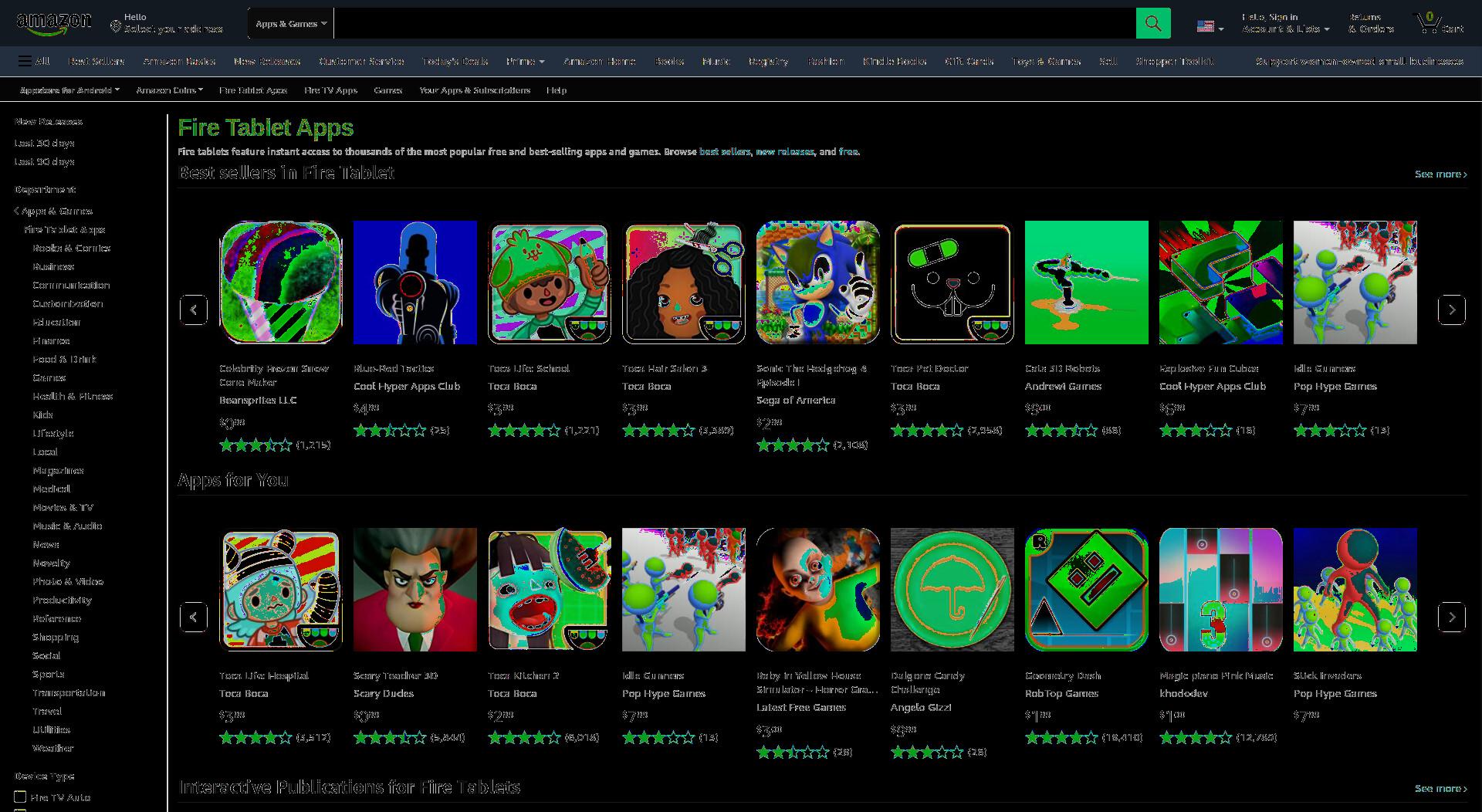
Task: Open the Best Sellers nav item
Action: point(96,61)
